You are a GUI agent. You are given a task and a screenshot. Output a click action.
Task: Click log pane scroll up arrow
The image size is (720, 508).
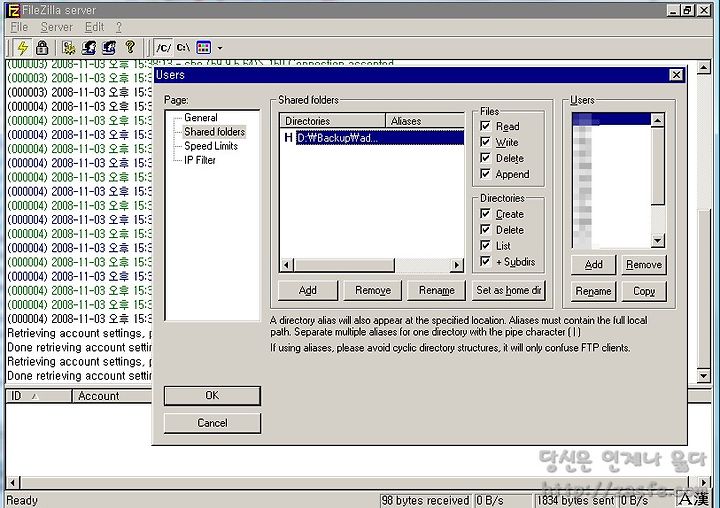[x=703, y=67]
